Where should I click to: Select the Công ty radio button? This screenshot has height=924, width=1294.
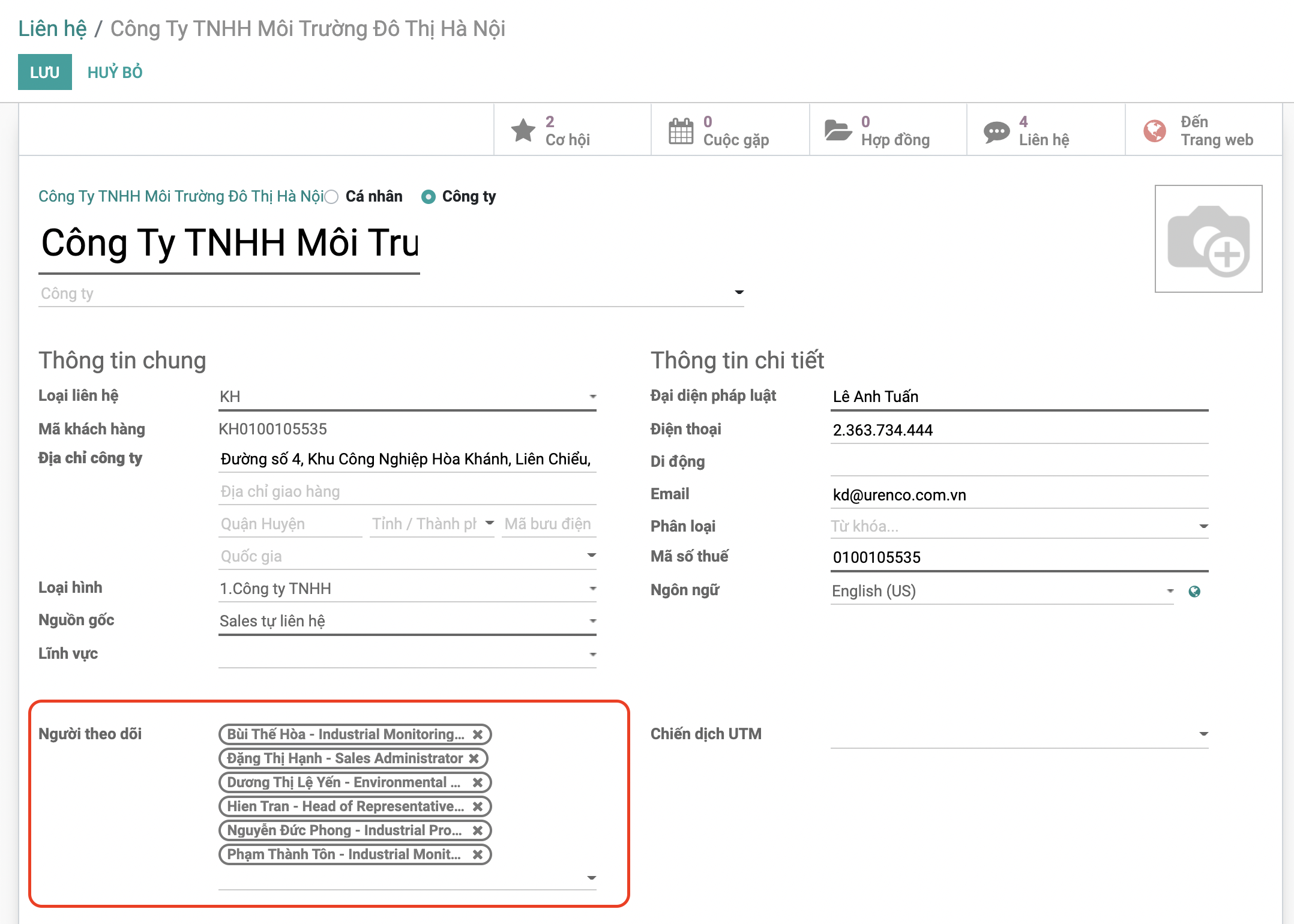pos(429,197)
